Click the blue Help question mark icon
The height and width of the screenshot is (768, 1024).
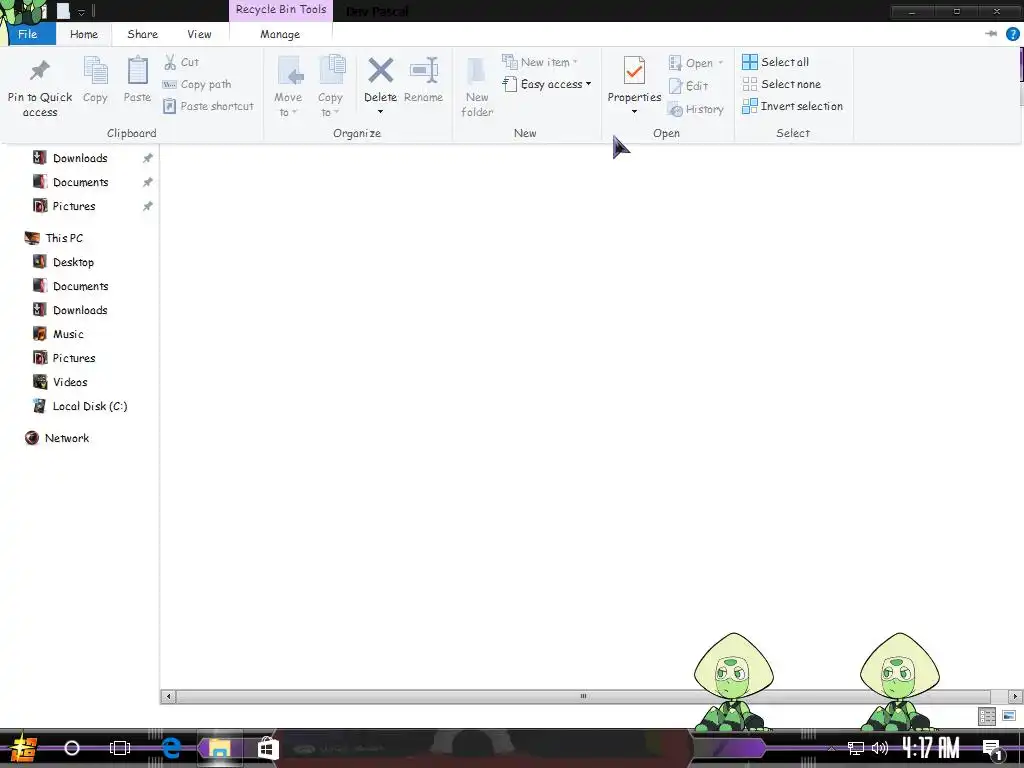click(1012, 34)
